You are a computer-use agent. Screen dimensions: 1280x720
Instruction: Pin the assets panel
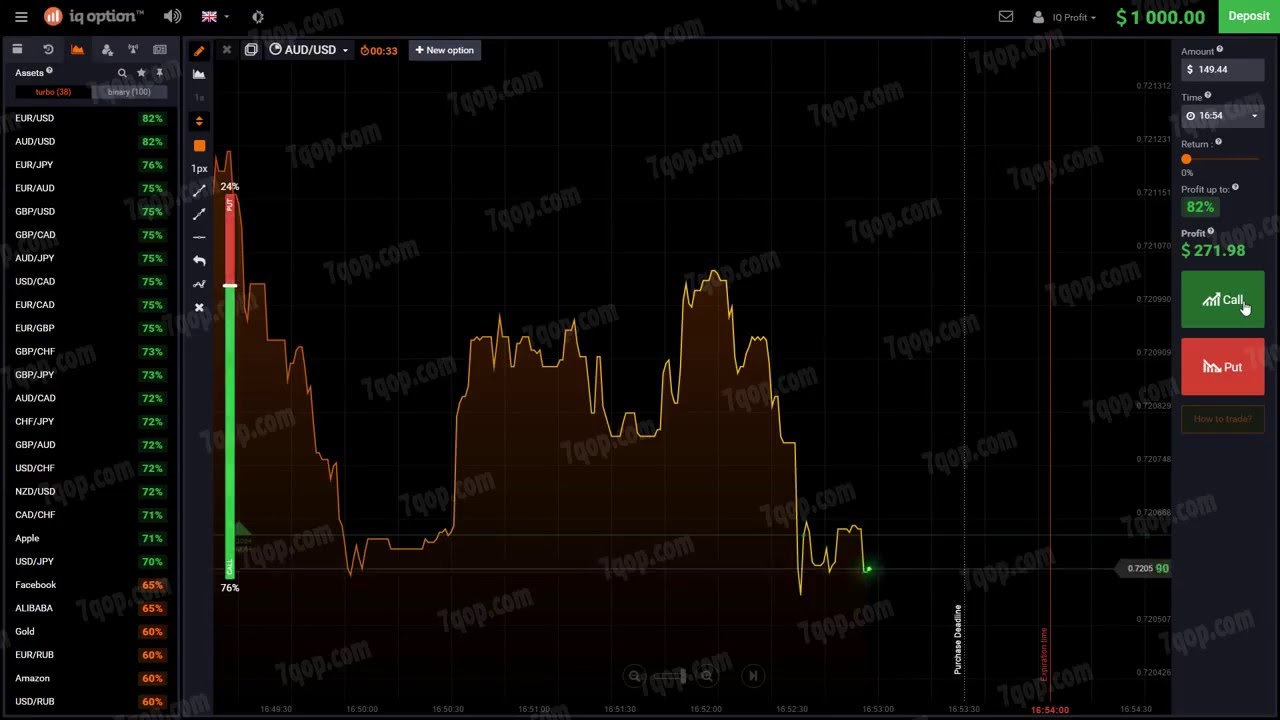click(x=159, y=73)
